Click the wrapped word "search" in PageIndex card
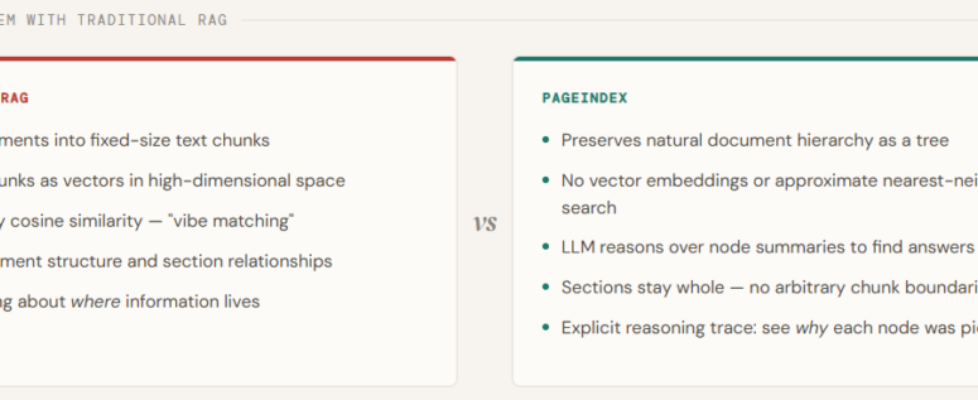Screen dimensions: 978x400 coord(588,208)
